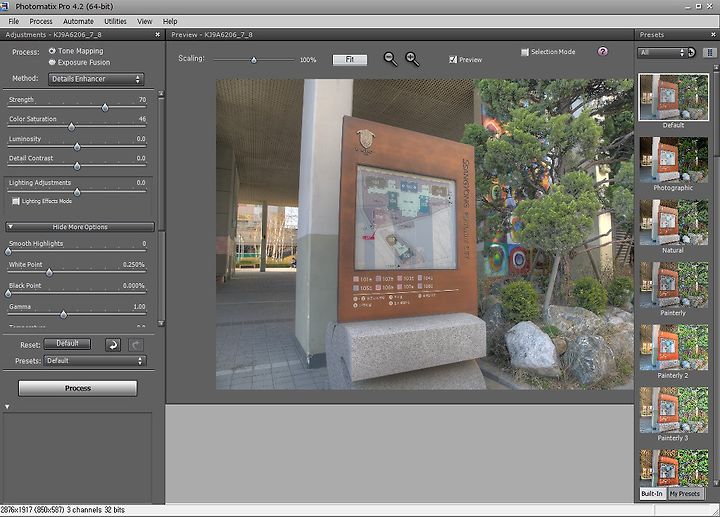Open the View menu
Viewport: 720px width, 517px height.
(145, 21)
